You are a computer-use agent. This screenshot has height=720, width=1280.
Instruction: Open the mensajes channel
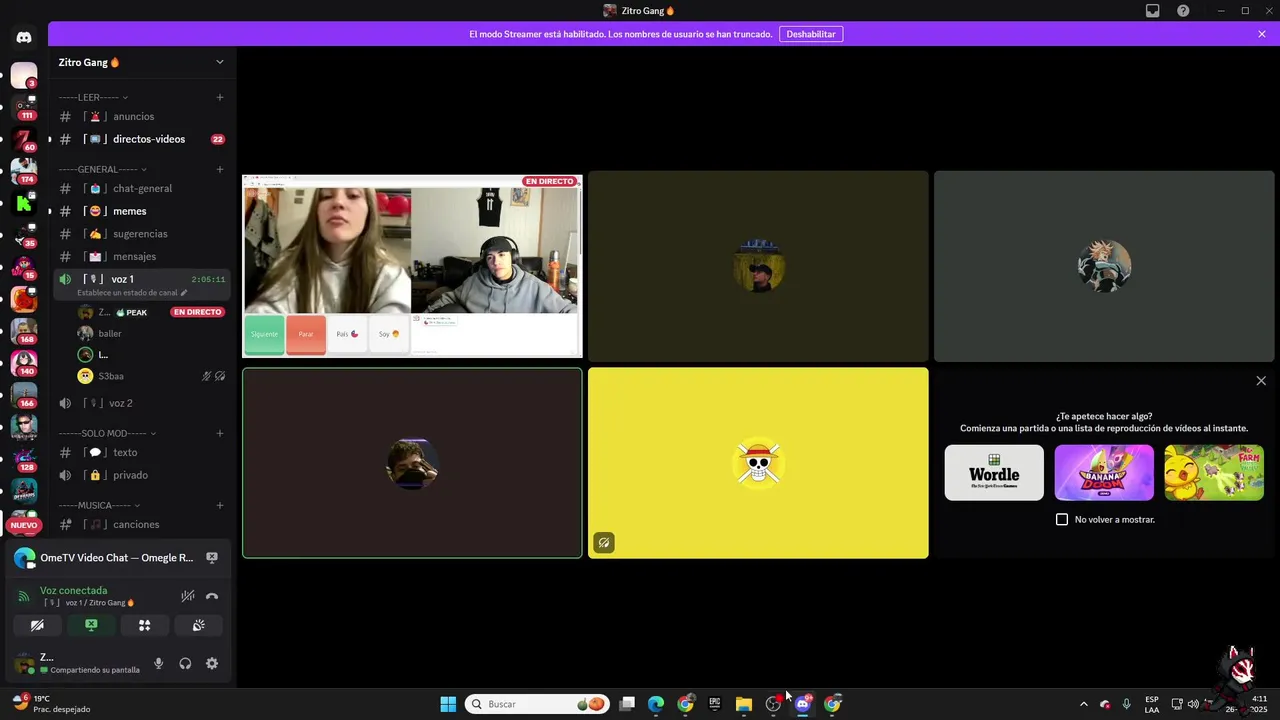point(142,256)
